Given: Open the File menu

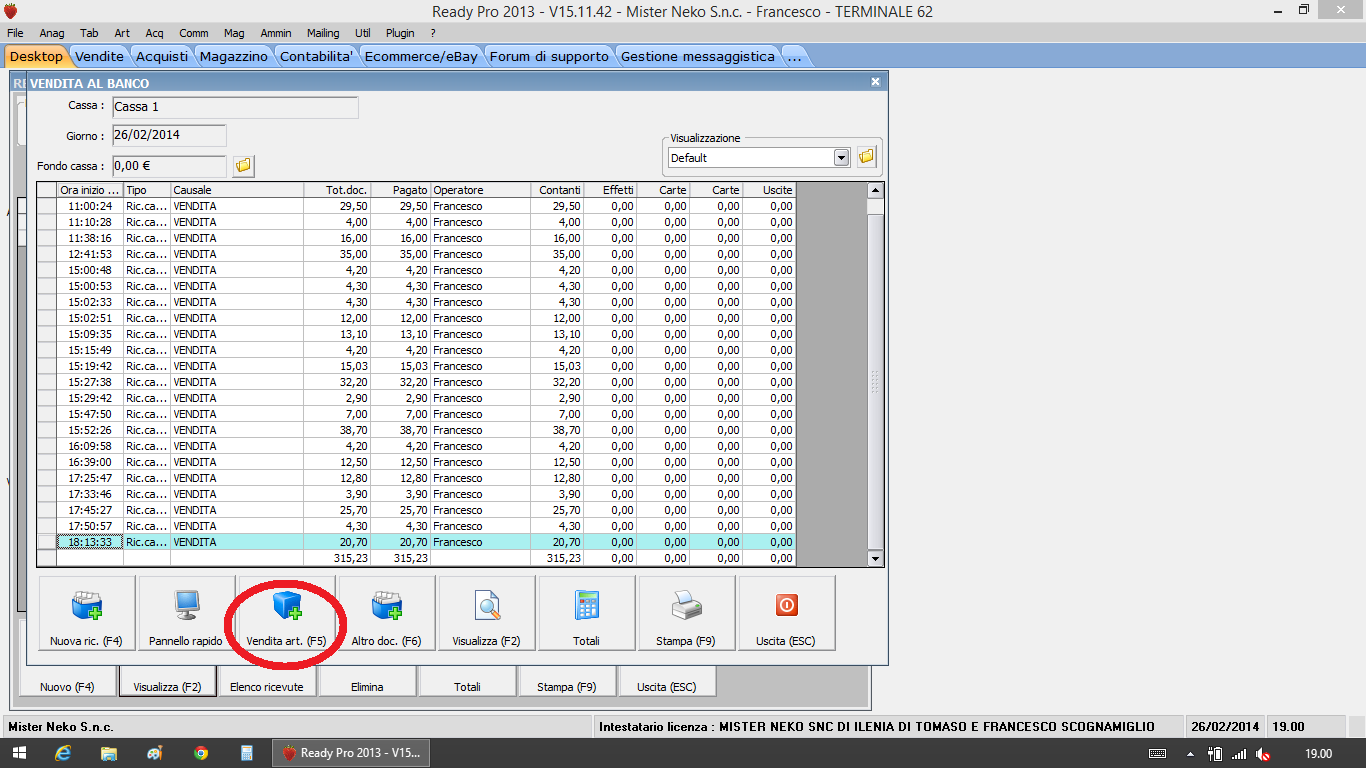Looking at the screenshot, I should click(x=15, y=33).
